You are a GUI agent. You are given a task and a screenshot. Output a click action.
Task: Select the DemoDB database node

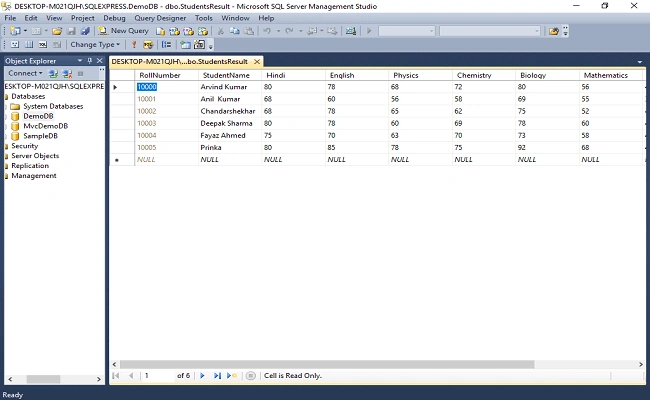[38, 116]
